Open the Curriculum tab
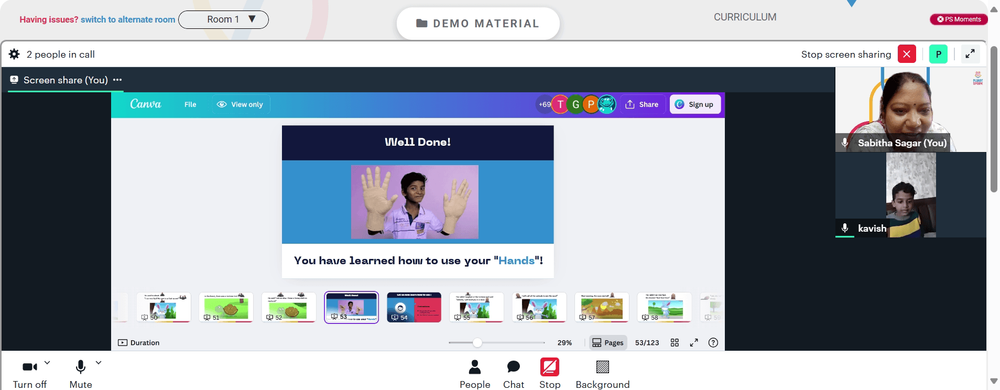The image size is (1000, 390). pyautogui.click(x=745, y=17)
